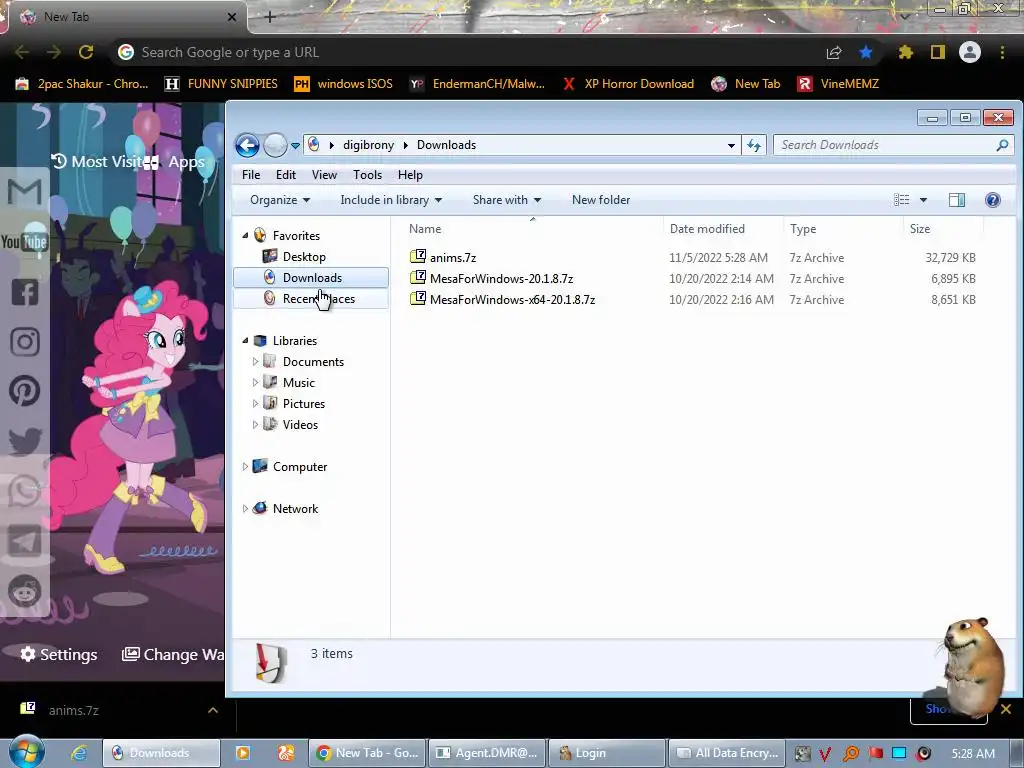Toggle the preview pane
This screenshot has width=1024, height=768.
pyautogui.click(x=957, y=200)
